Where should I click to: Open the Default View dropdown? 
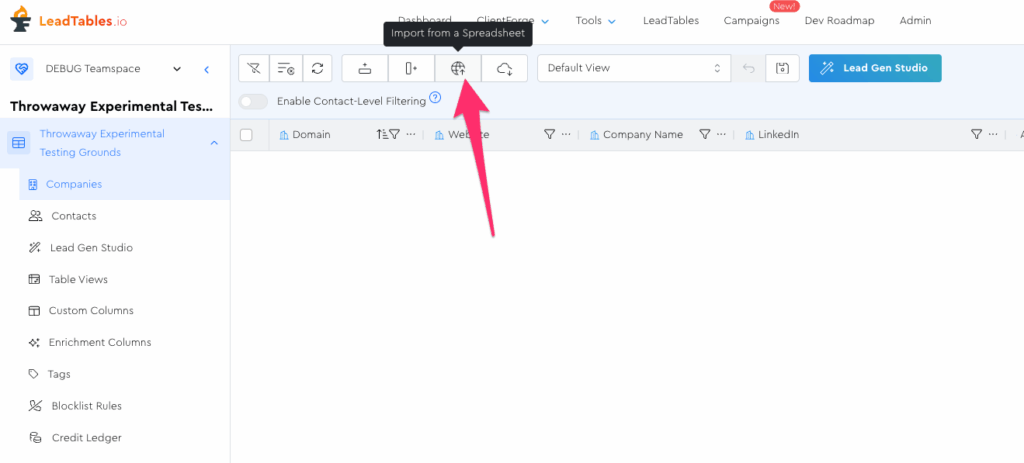pos(633,68)
